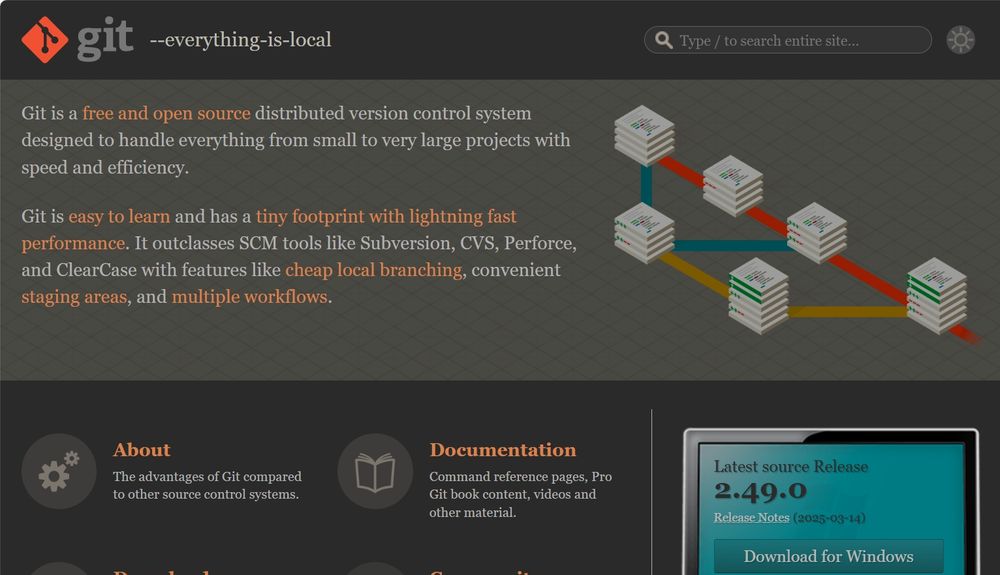Click the 'Latest source Release' label
The width and height of the screenshot is (1000, 575).
791,467
